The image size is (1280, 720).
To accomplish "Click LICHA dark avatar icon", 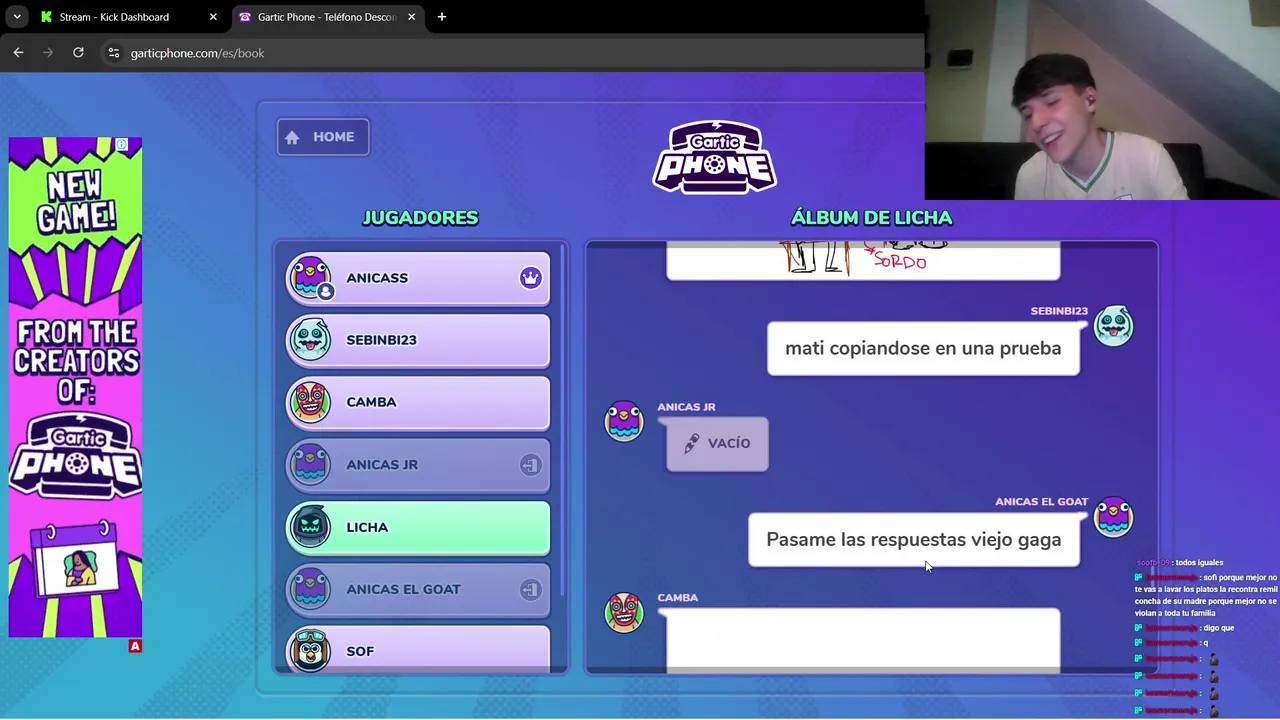I will coord(309,527).
